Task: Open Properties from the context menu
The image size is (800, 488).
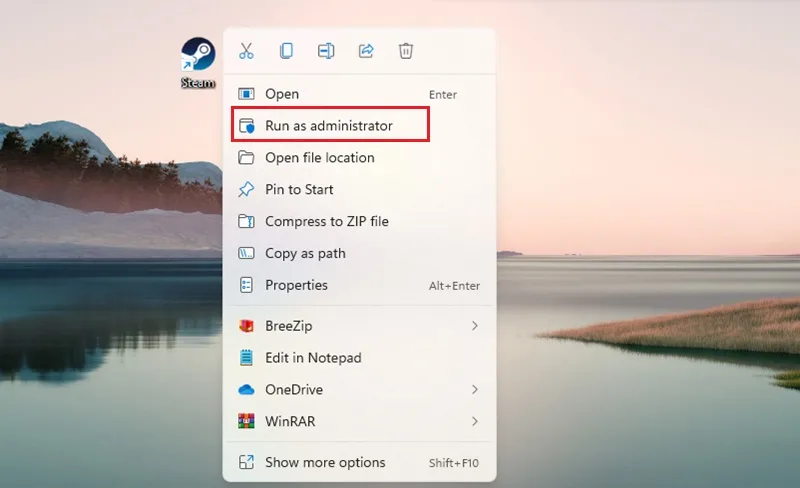Action: pyautogui.click(x=359, y=285)
